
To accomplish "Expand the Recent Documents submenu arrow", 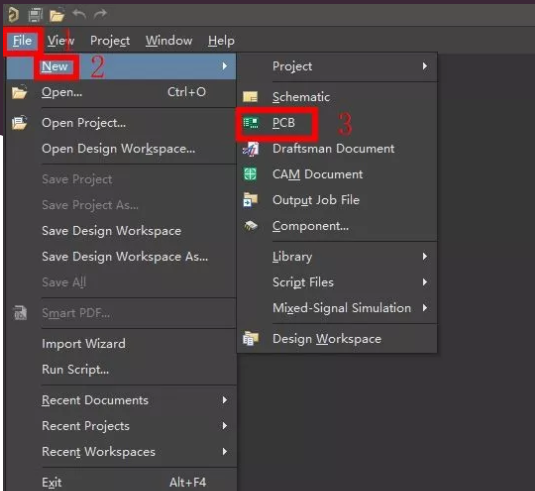I will [225, 400].
